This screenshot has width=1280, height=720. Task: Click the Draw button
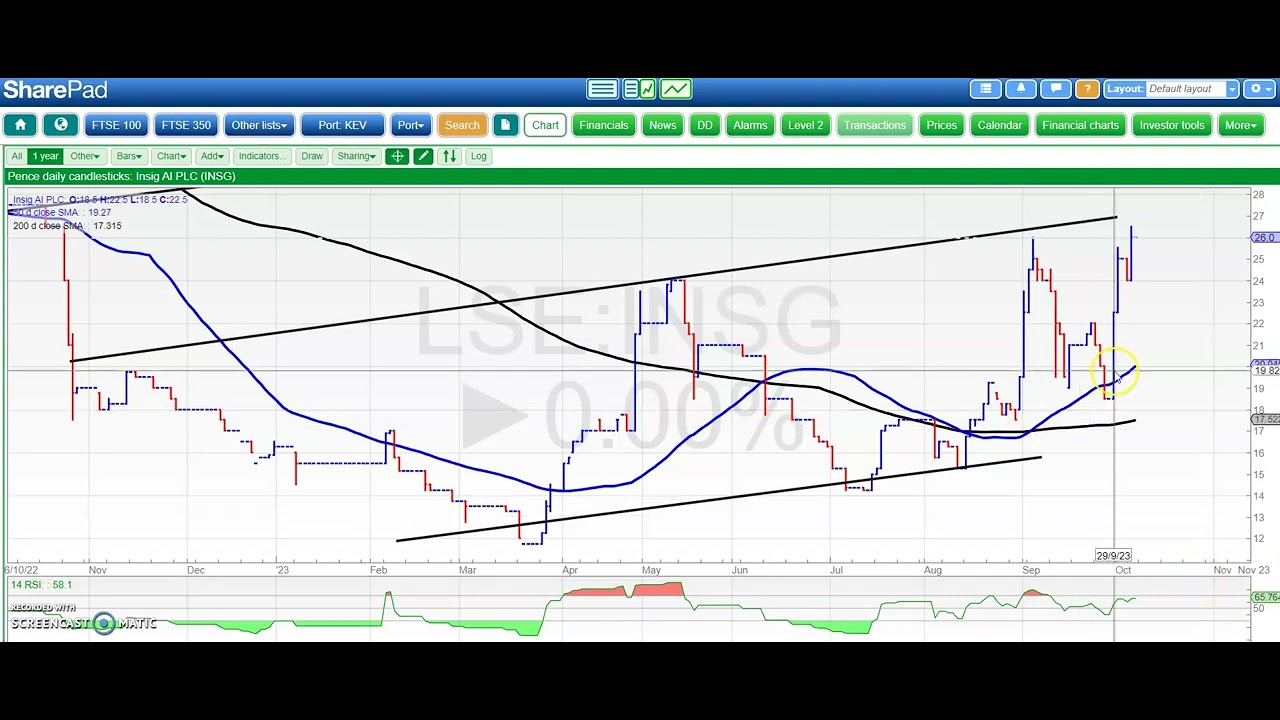click(x=312, y=156)
